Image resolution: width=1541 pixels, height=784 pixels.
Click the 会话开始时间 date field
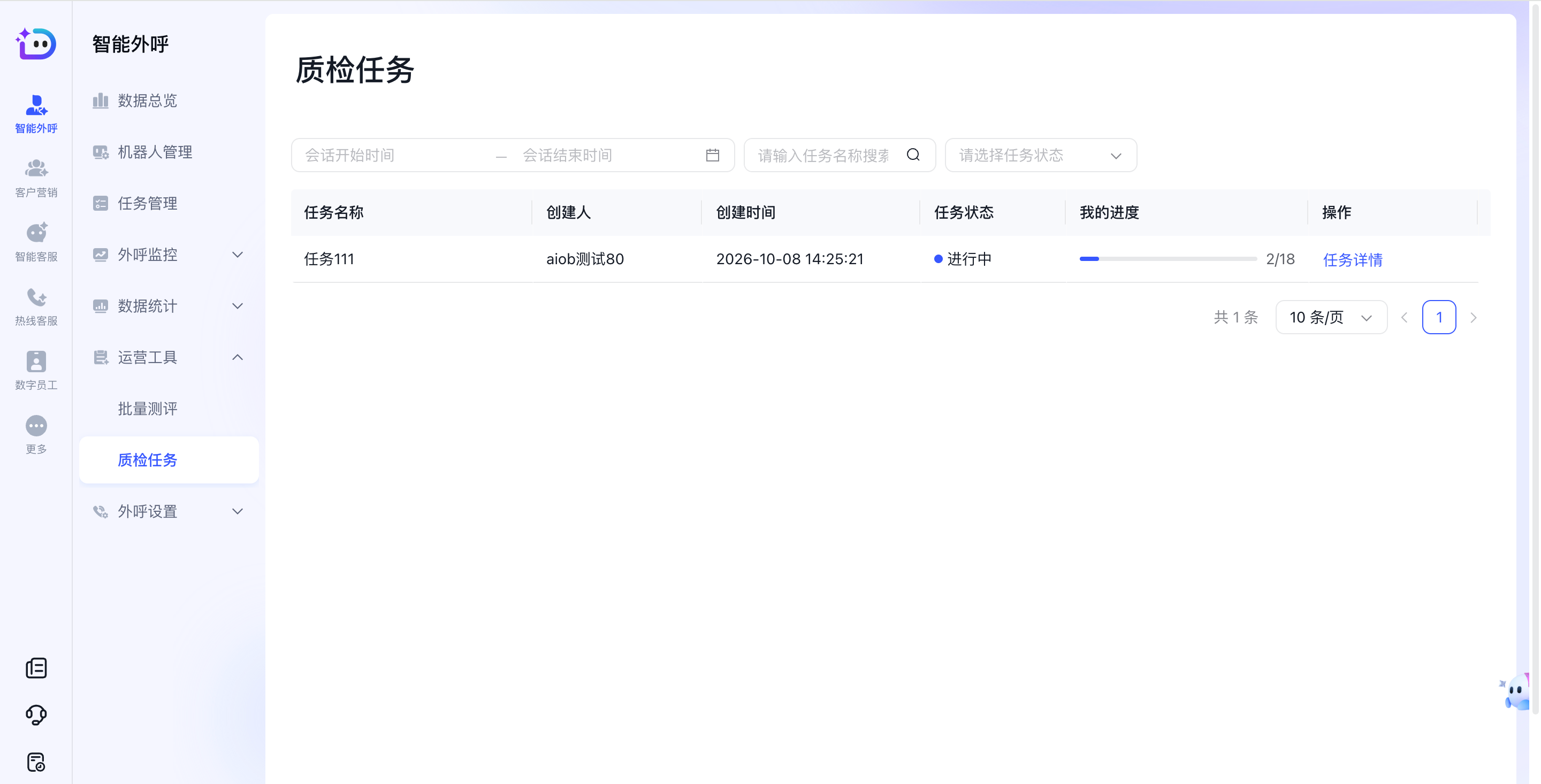click(x=395, y=155)
